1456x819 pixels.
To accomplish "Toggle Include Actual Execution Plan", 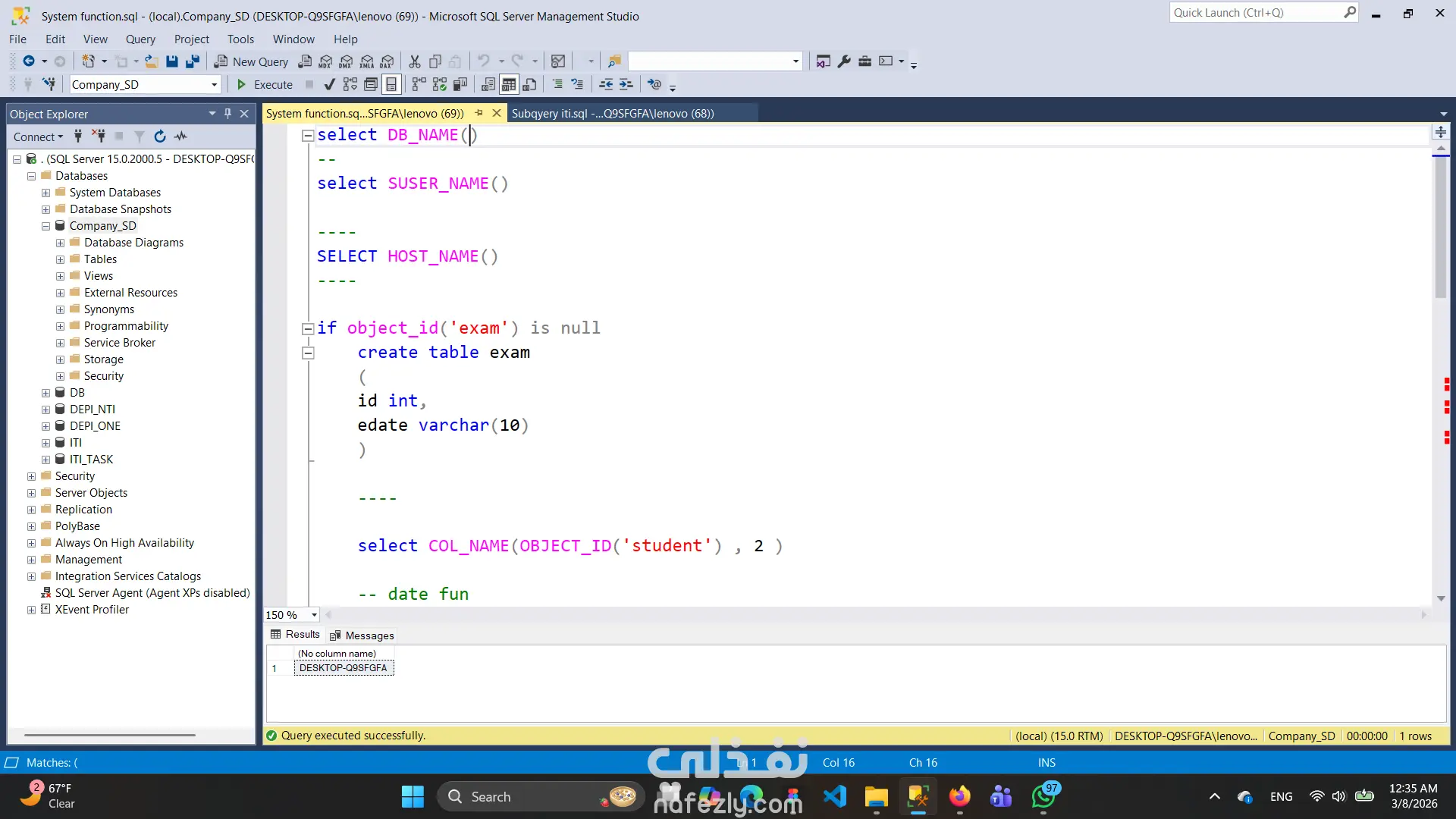I will [x=419, y=84].
